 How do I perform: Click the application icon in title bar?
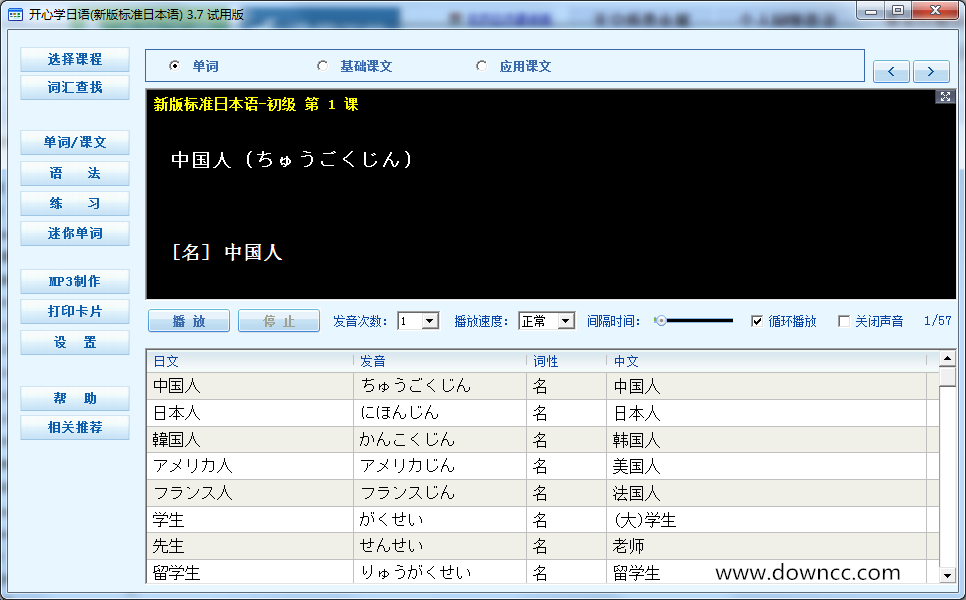15,14
